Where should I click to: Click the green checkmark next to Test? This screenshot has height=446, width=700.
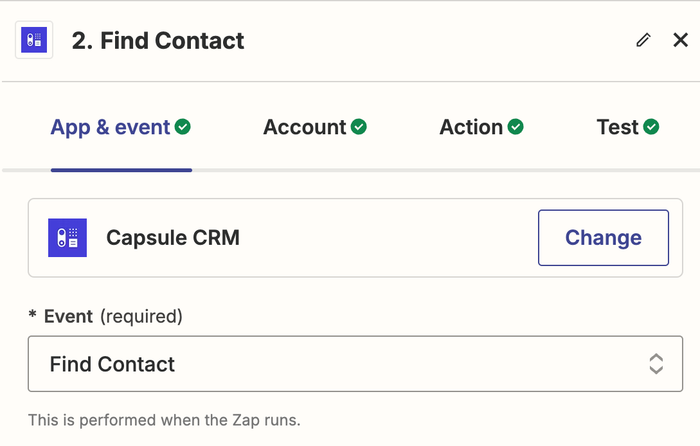click(651, 127)
